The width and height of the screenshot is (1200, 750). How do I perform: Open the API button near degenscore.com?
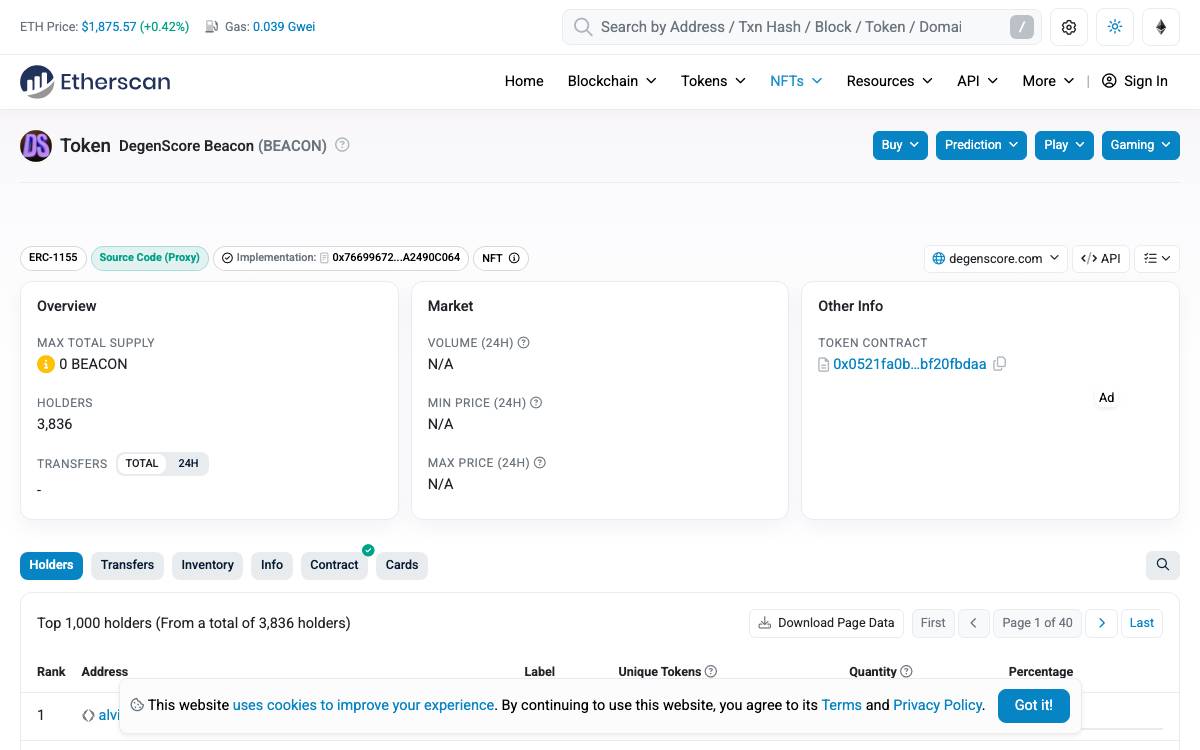[x=1100, y=258]
